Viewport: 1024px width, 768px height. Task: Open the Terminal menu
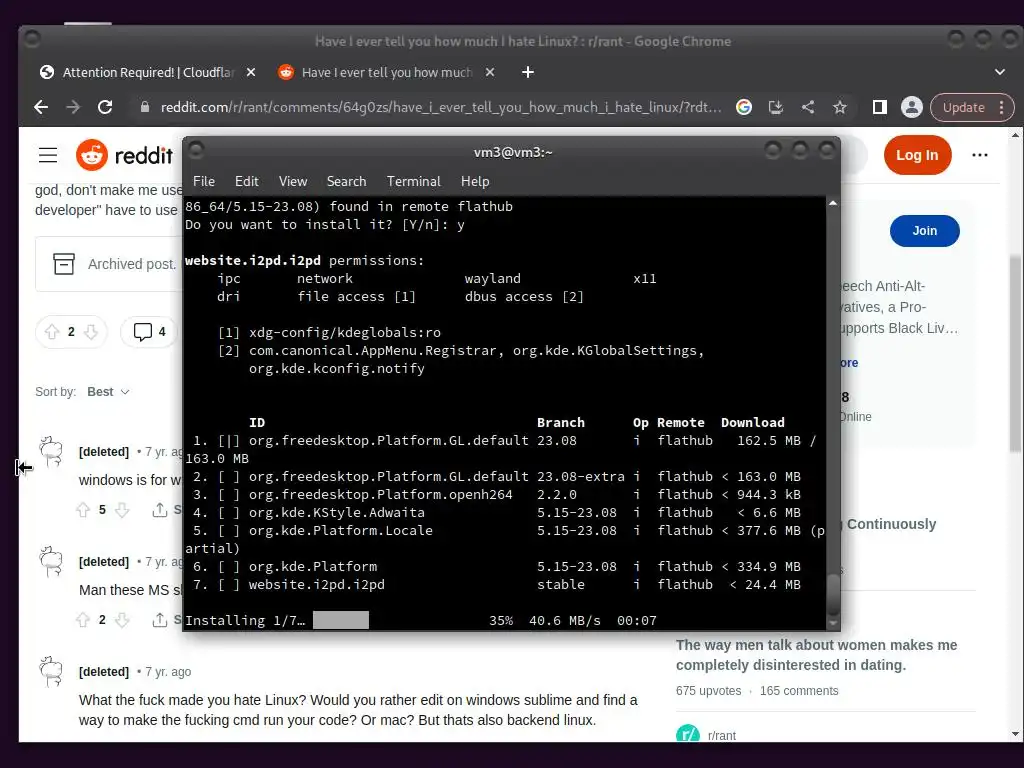tap(413, 181)
